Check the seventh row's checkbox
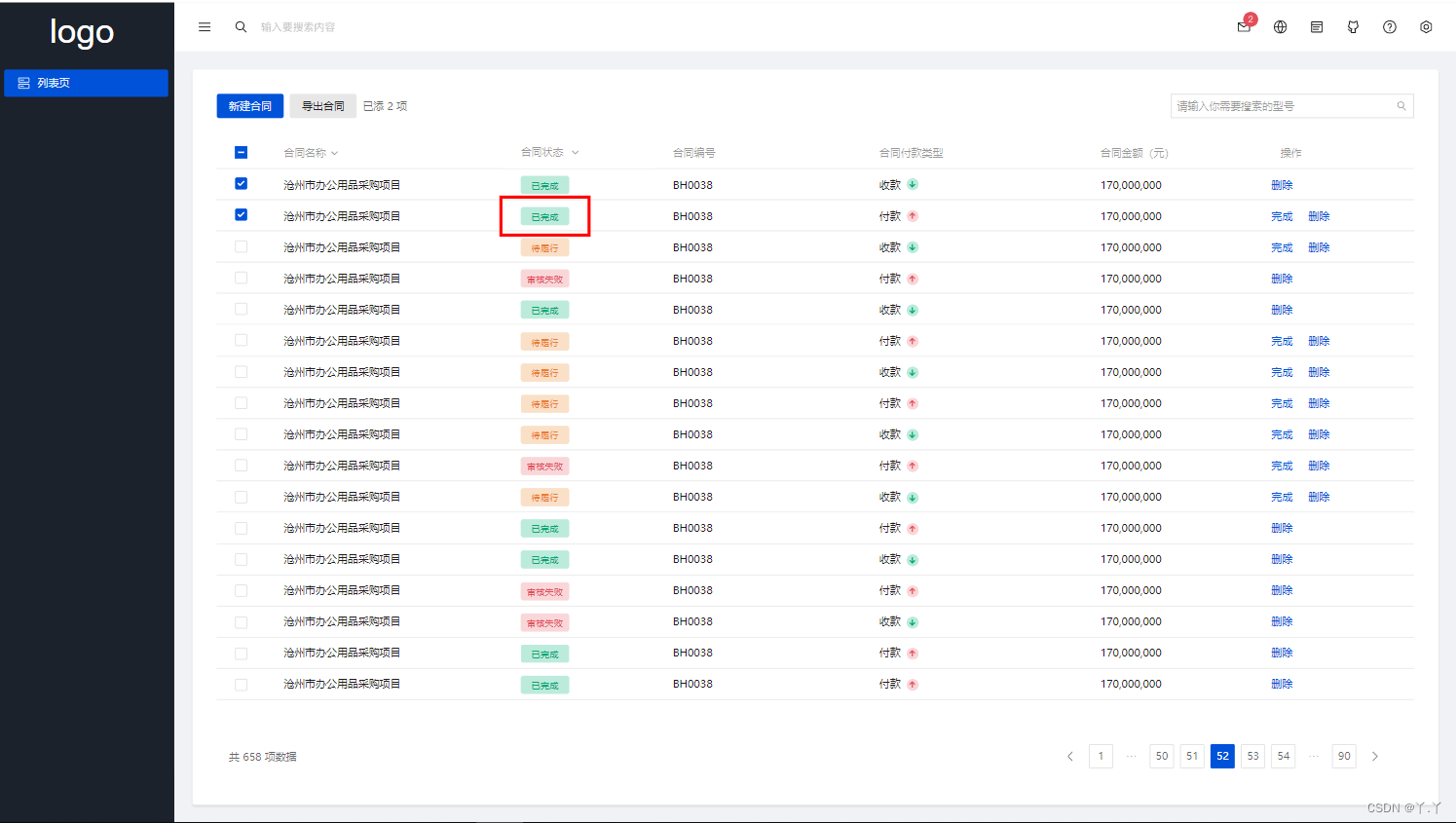 point(241,372)
